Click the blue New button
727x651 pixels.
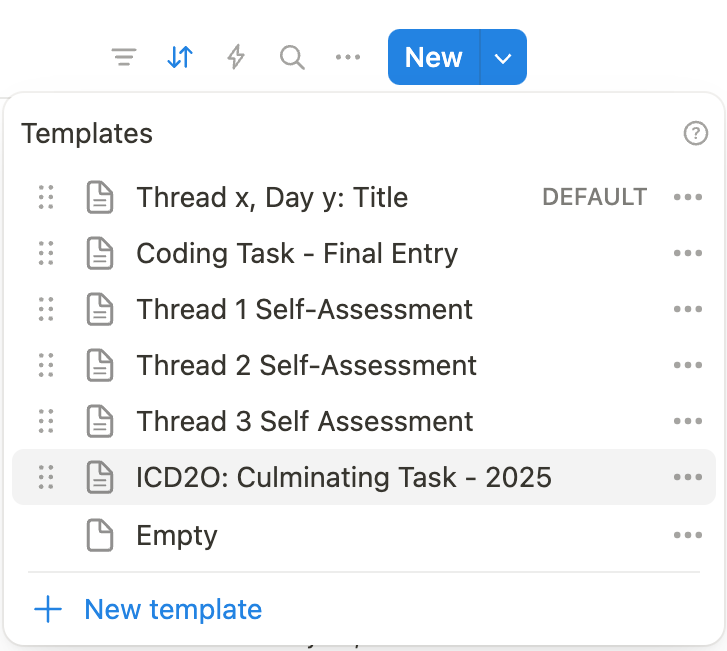click(x=433, y=58)
